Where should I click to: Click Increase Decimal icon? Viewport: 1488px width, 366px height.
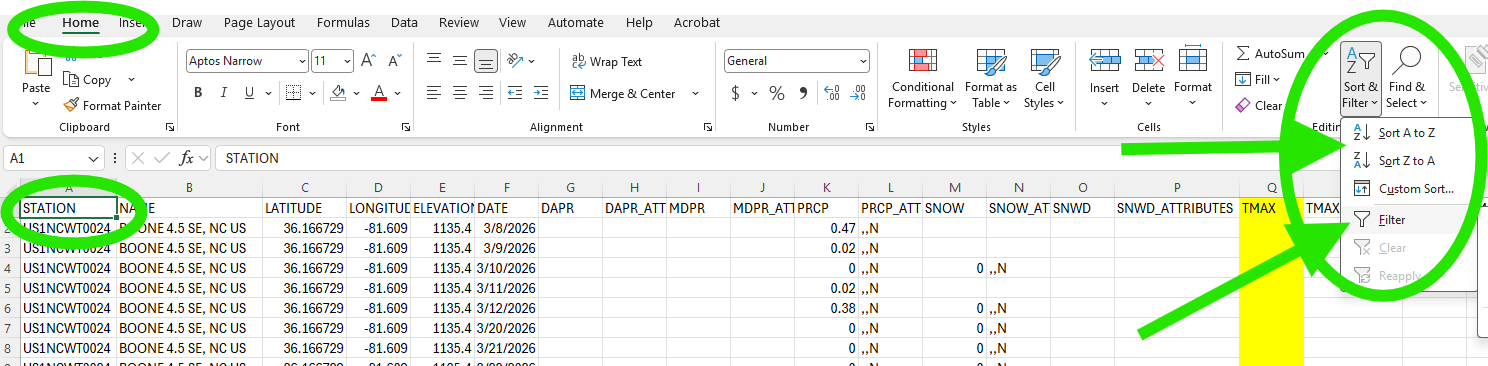[831, 93]
